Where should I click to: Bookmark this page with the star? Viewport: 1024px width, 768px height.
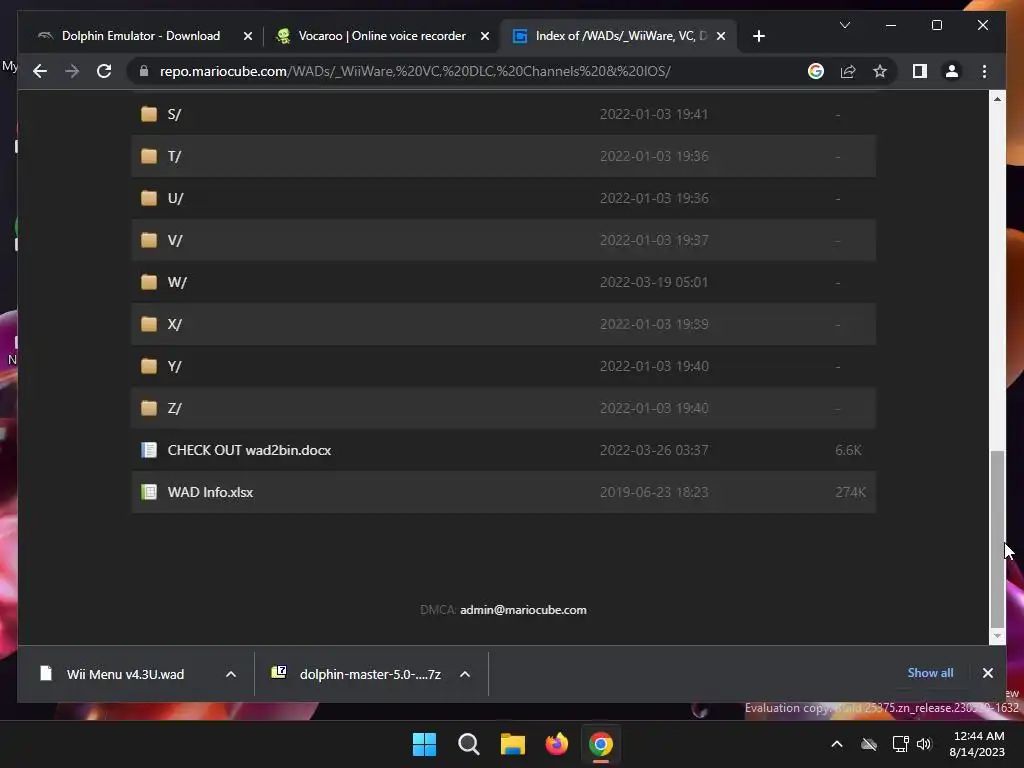pyautogui.click(x=880, y=71)
